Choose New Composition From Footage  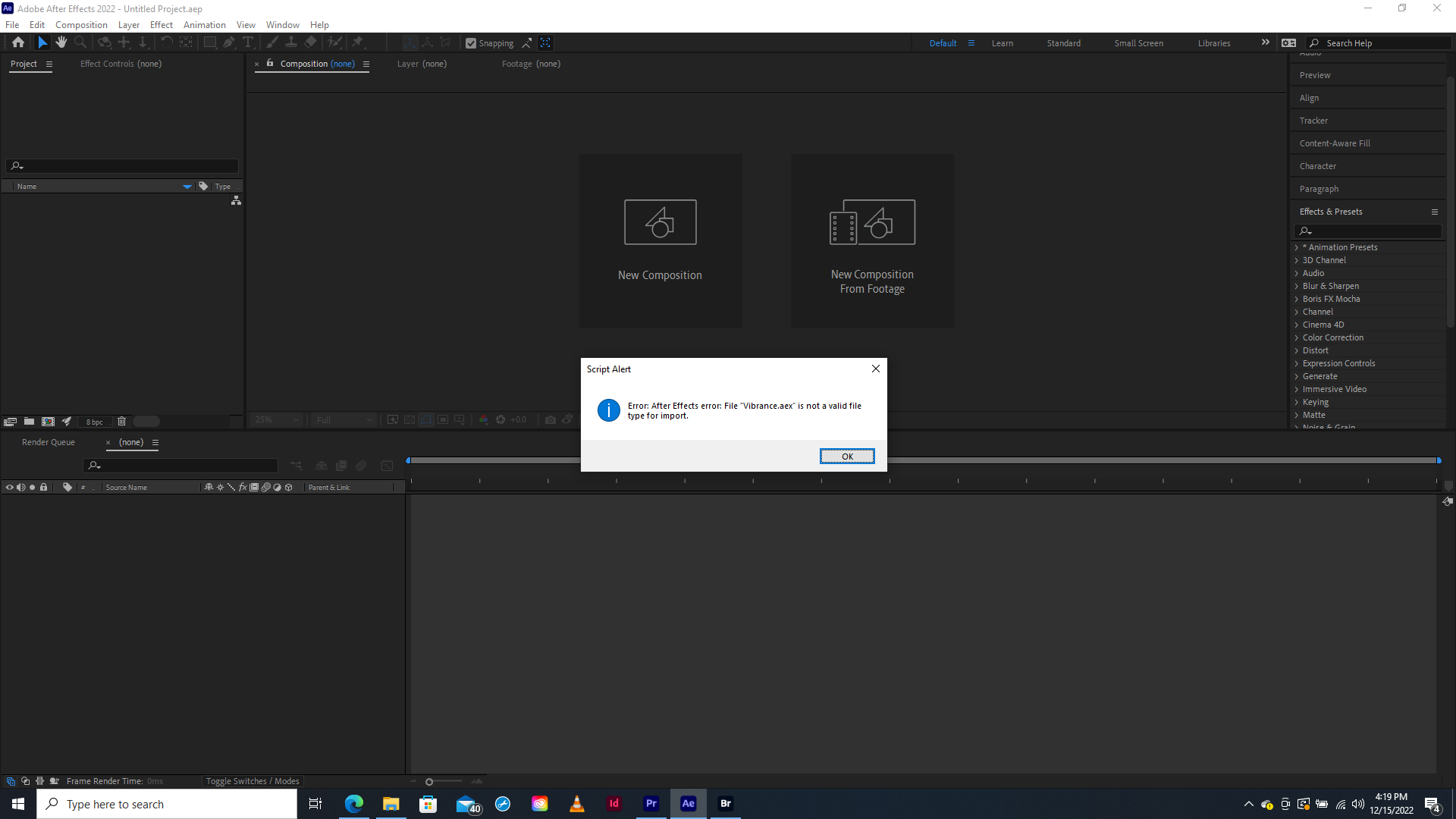tap(872, 241)
